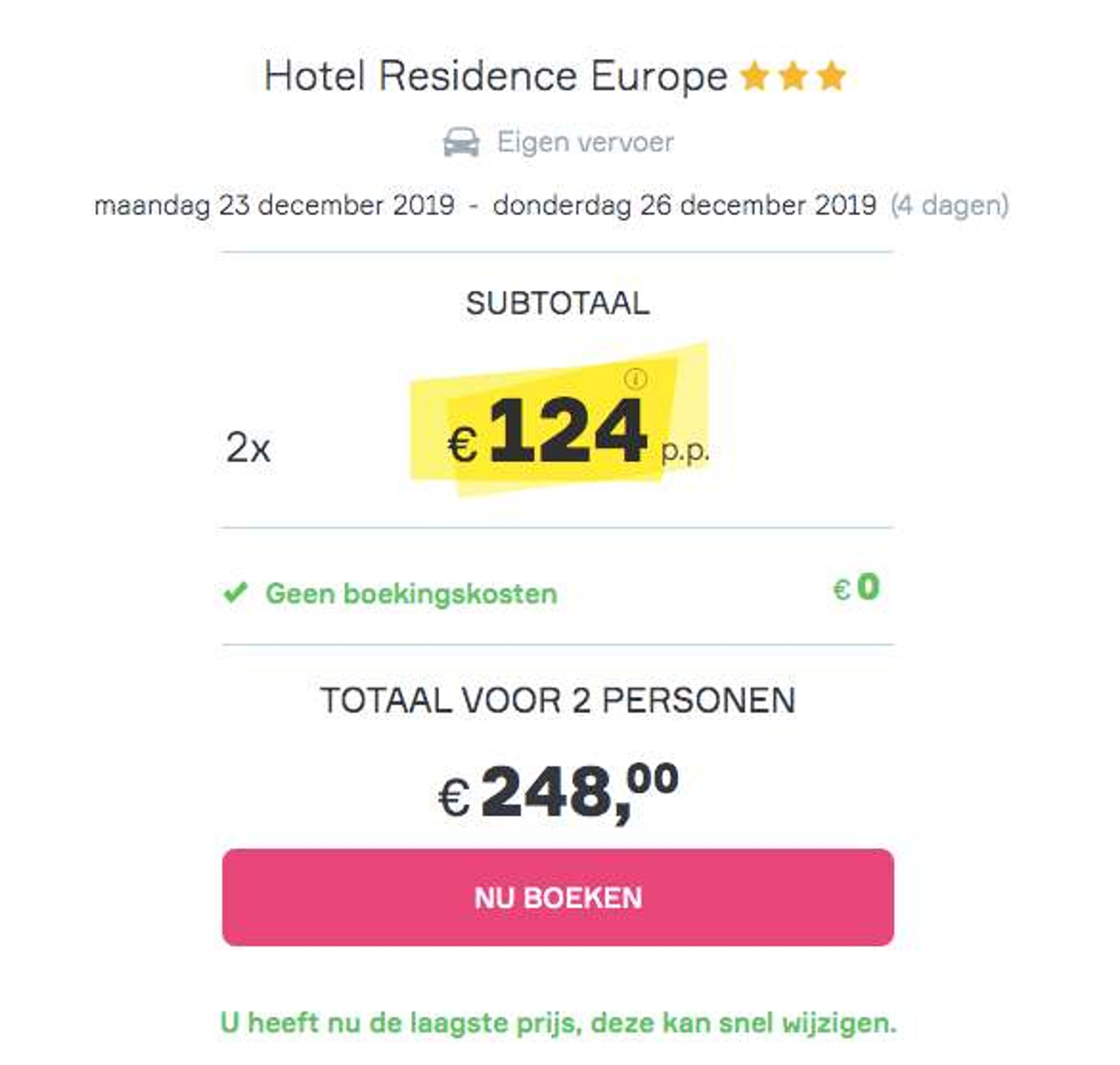This screenshot has height=1065, width=1120.
Task: Click the car icon for own transport
Action: [461, 142]
